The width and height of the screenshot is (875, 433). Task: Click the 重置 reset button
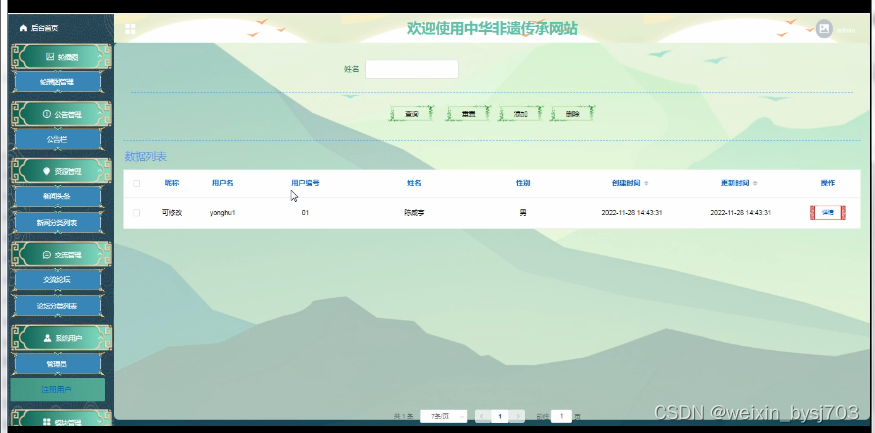(x=468, y=114)
